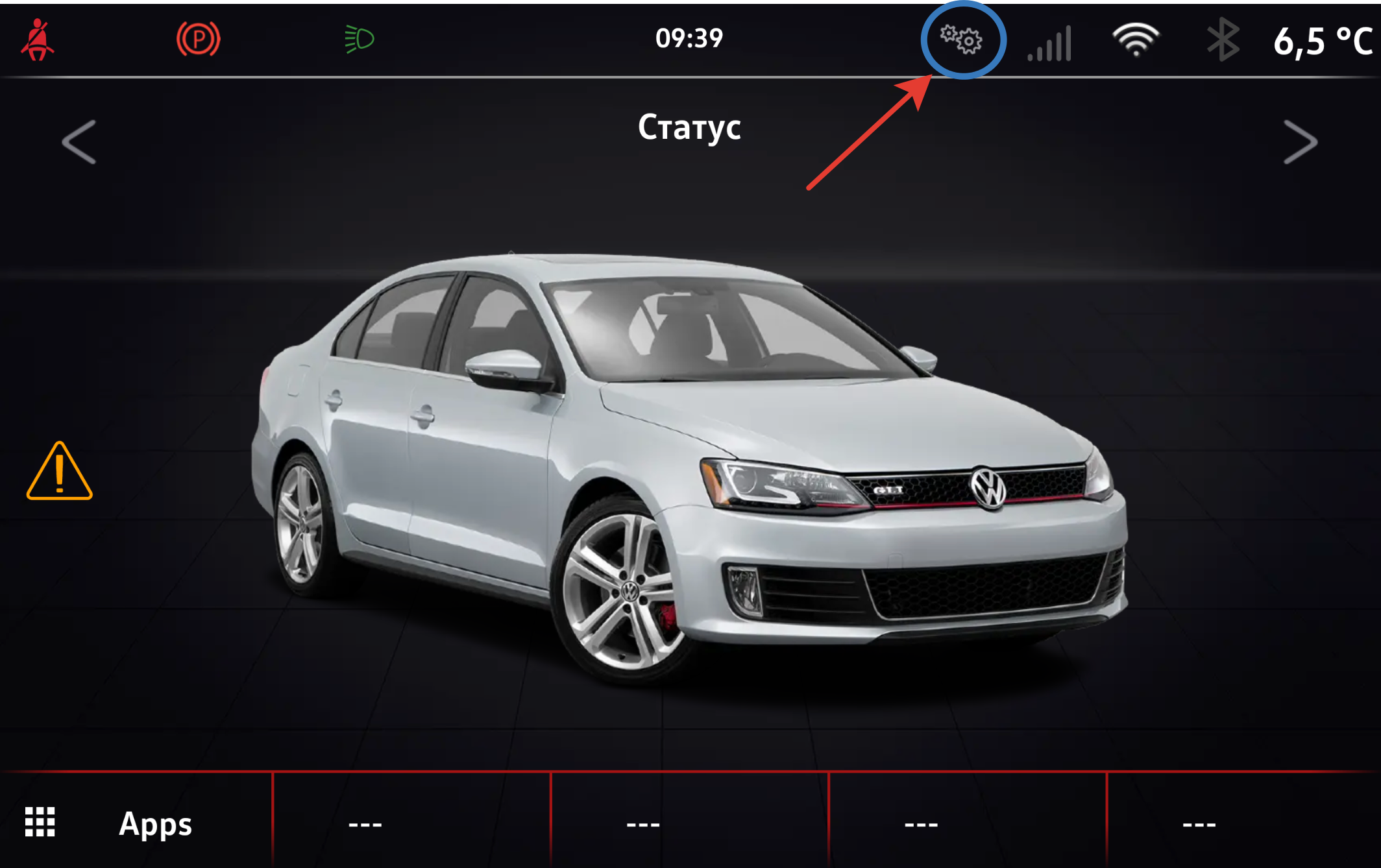This screenshot has height=868, width=1381.
Task: Tap the 6,5 °C temperature reading
Action: [1323, 42]
